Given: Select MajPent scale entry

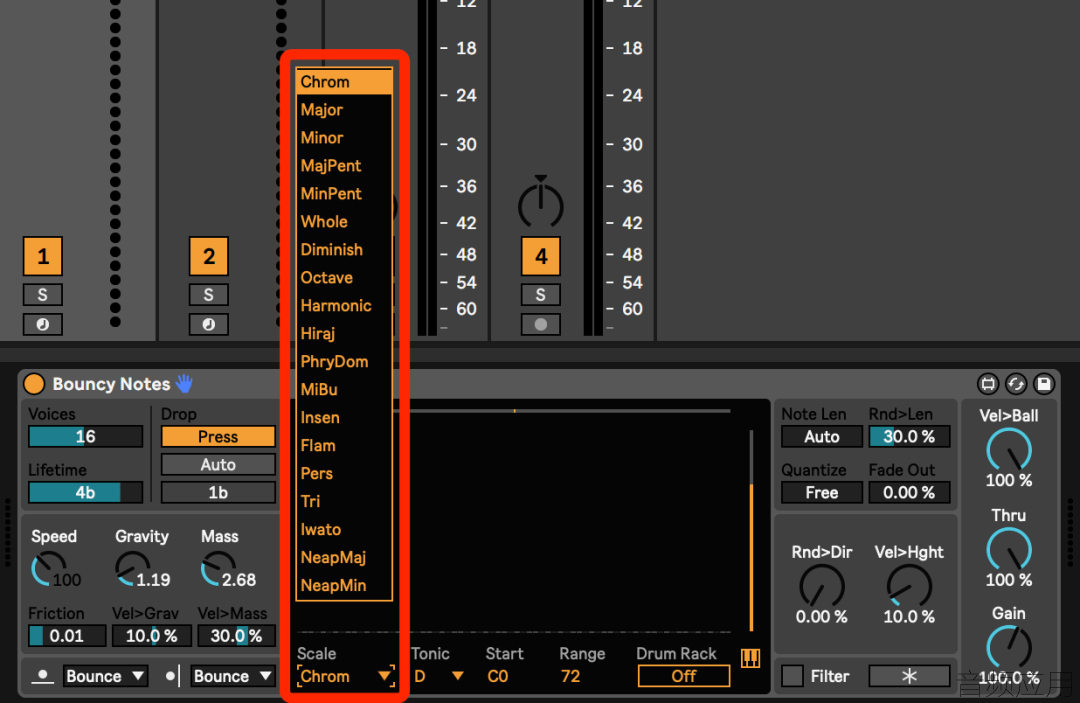Looking at the screenshot, I should (344, 166).
